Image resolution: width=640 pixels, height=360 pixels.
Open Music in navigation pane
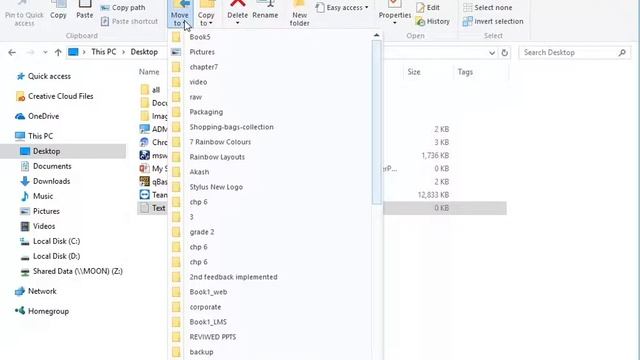[37, 196]
